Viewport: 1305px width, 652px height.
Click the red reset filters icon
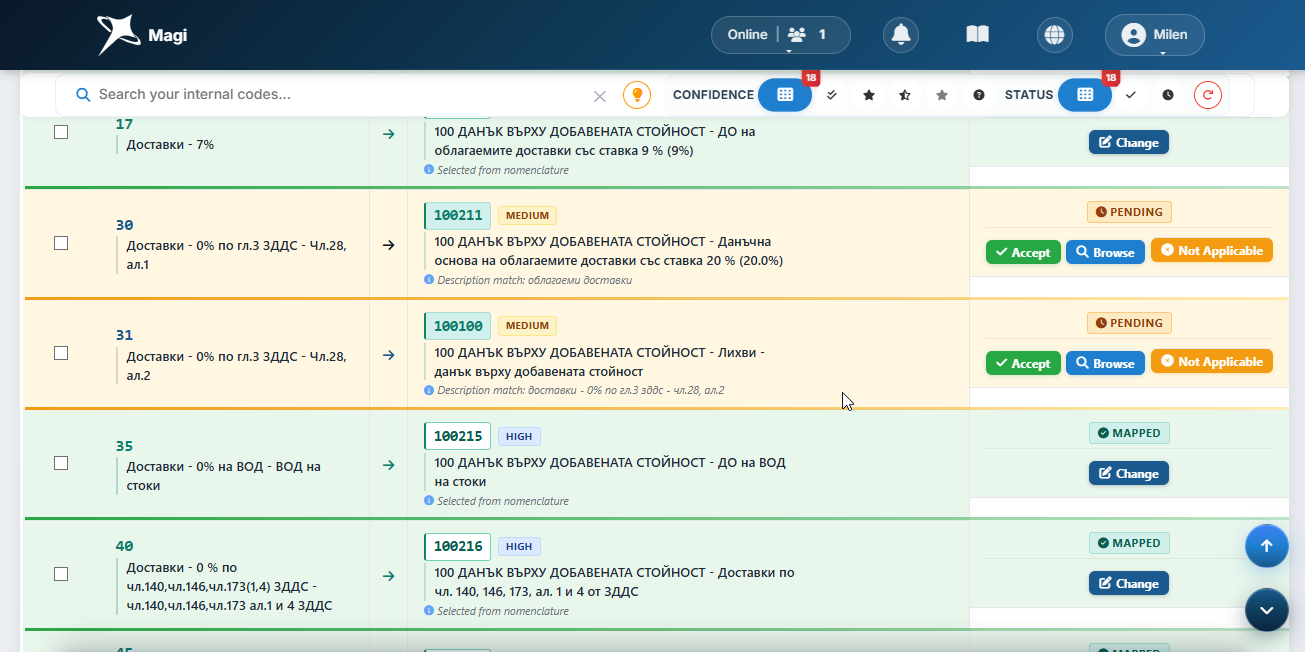(x=1208, y=95)
